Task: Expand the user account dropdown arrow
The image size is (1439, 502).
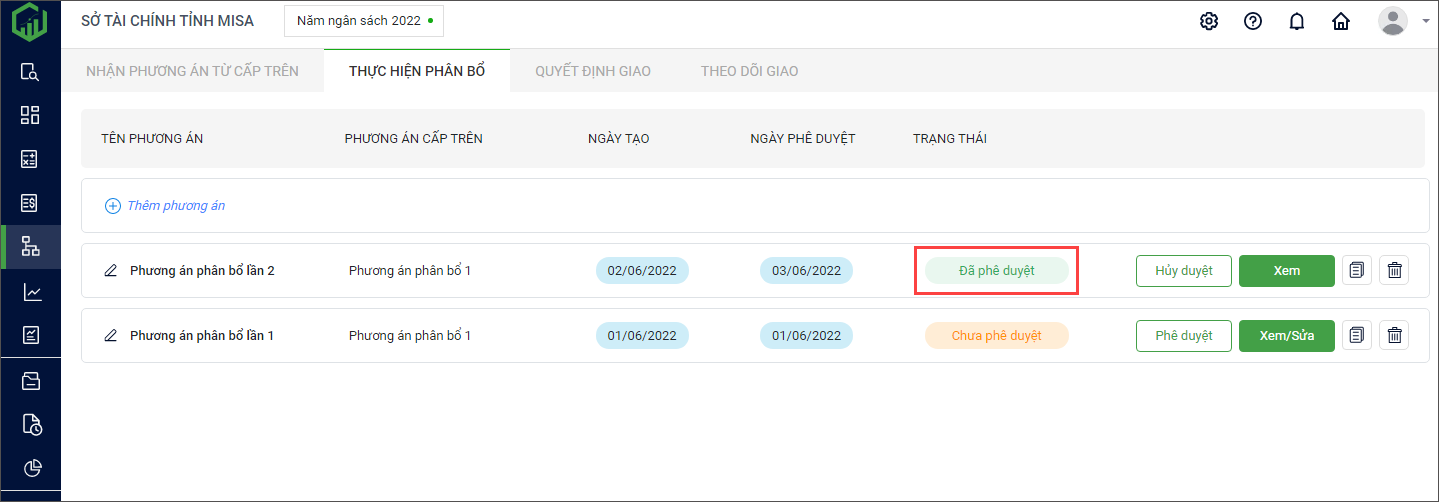Action: point(1425,21)
